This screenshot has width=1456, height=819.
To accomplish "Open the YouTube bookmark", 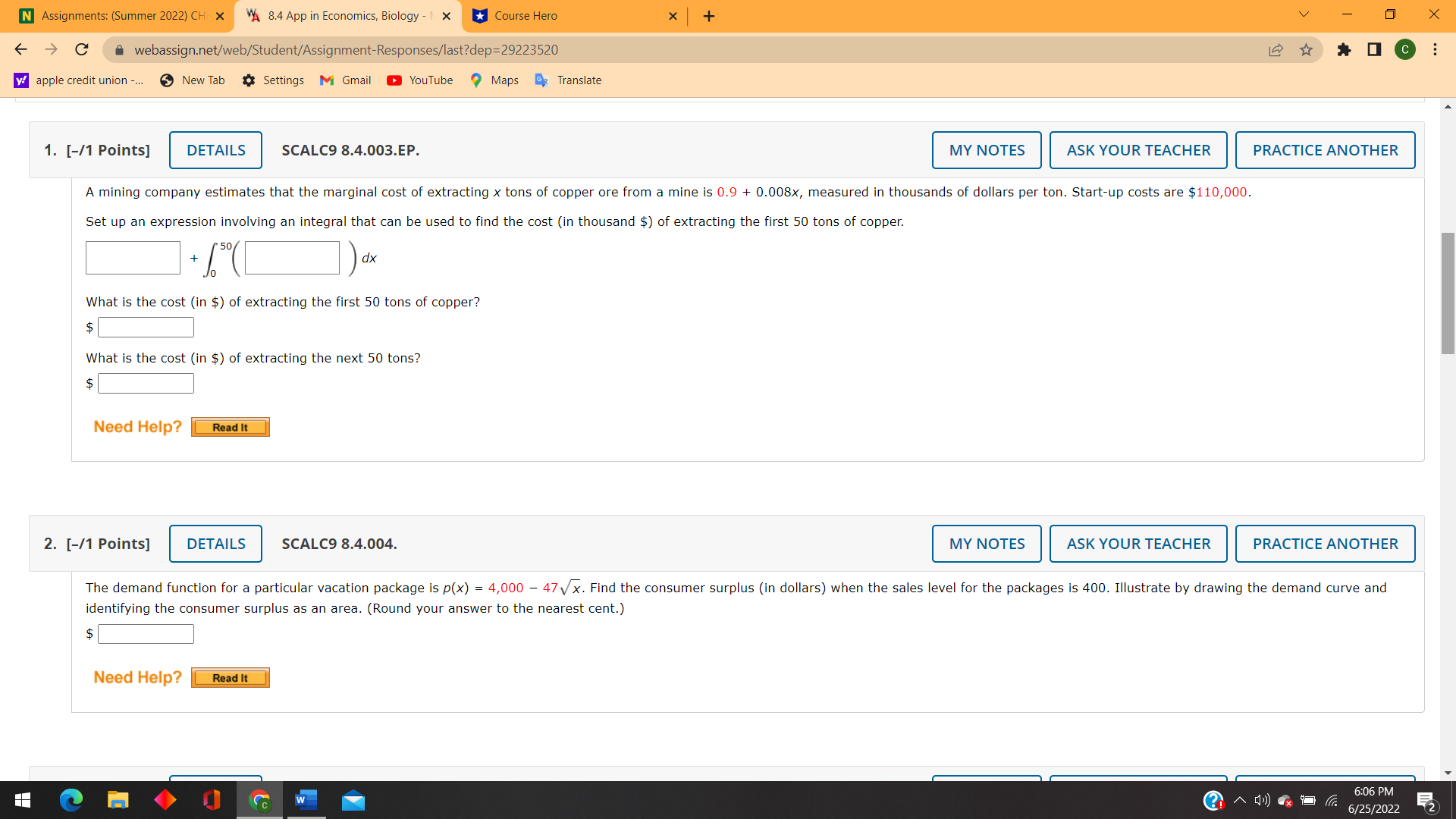I will (419, 80).
